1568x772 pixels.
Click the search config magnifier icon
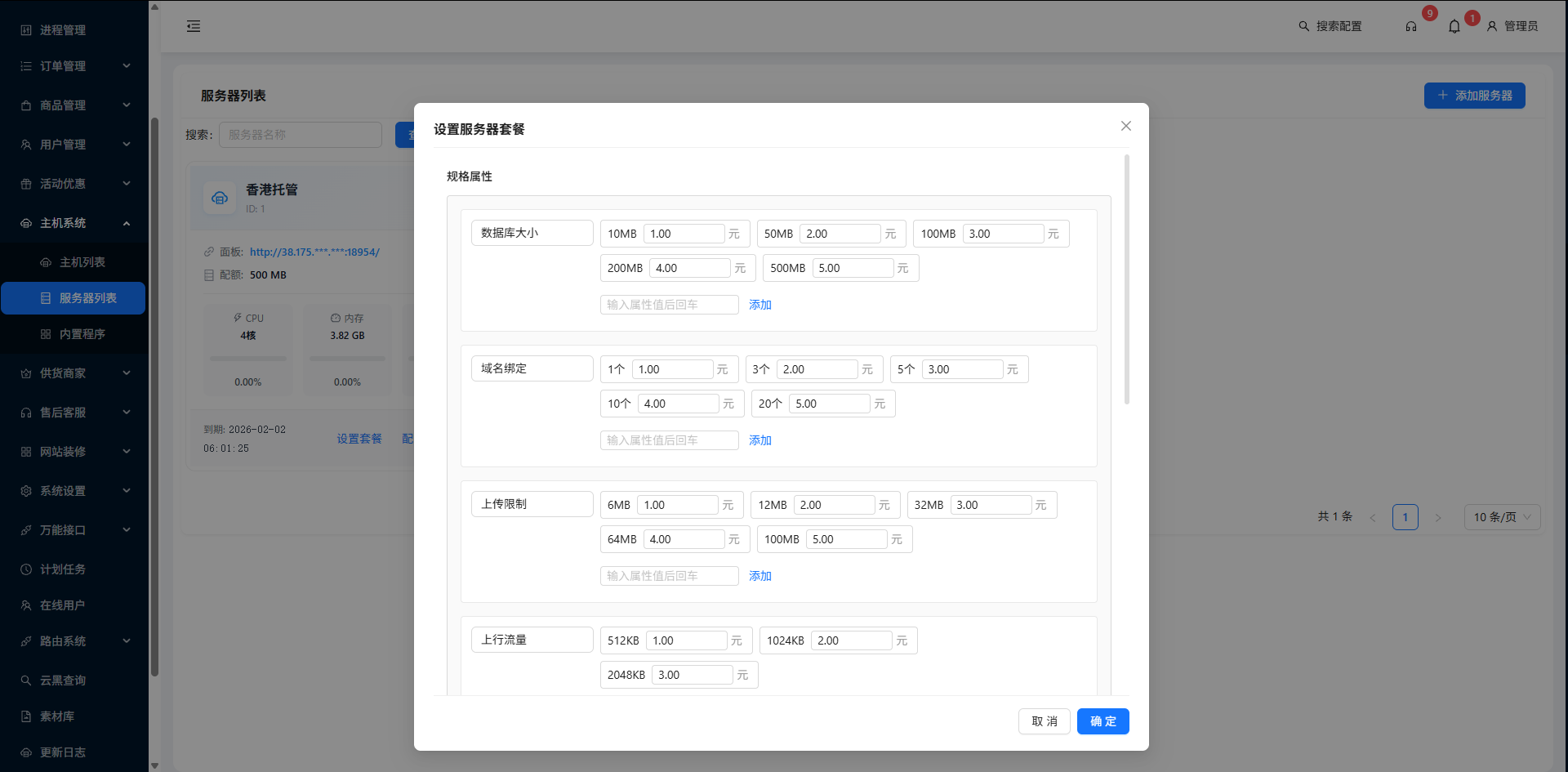click(1304, 26)
